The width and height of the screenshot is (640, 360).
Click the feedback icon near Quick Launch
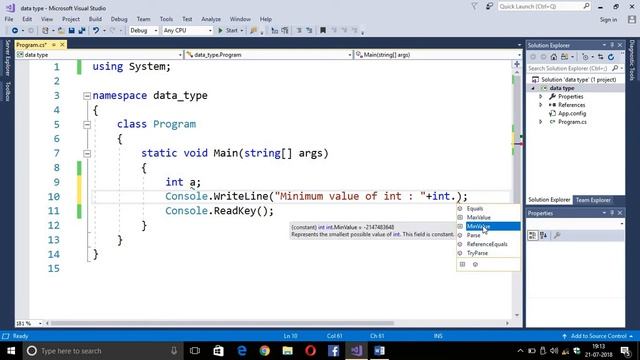tap(489, 7)
